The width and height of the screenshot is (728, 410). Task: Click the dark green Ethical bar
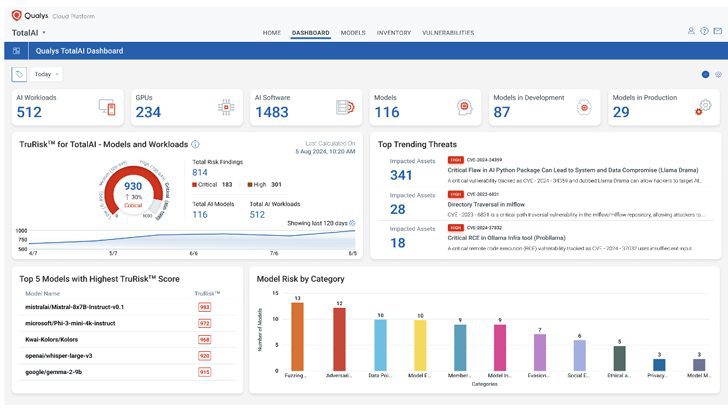[619, 358]
